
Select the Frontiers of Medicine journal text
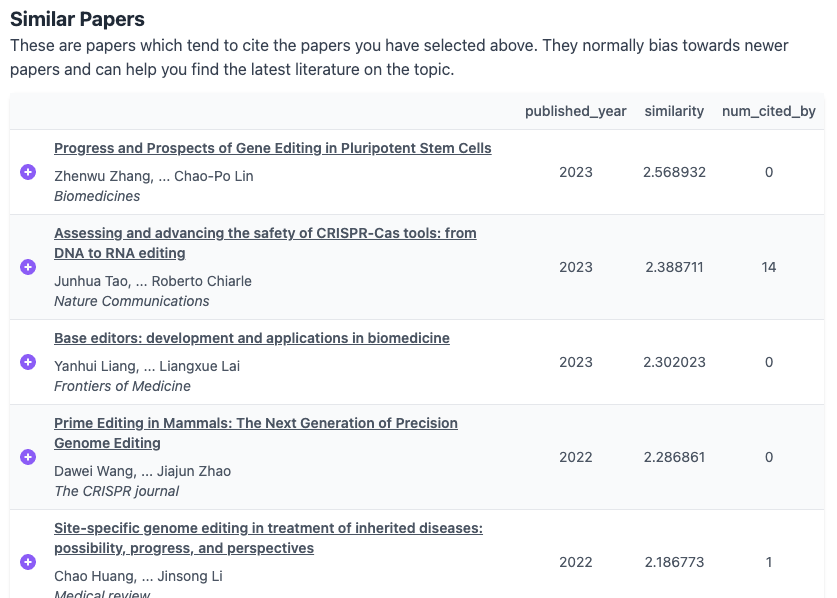(x=122, y=386)
